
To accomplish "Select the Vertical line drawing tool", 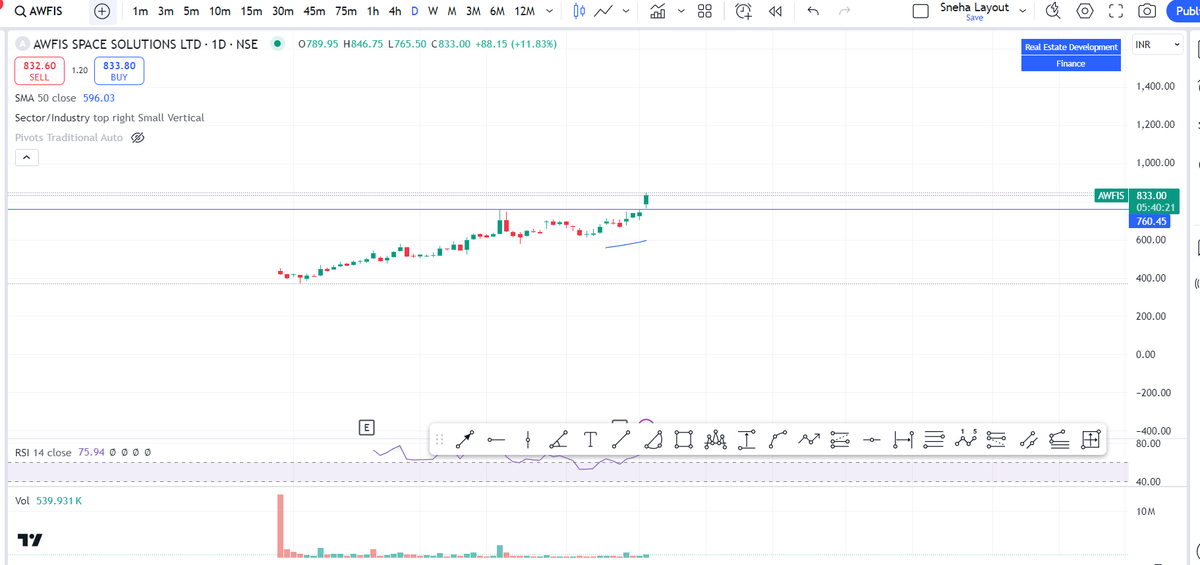I will (527, 439).
